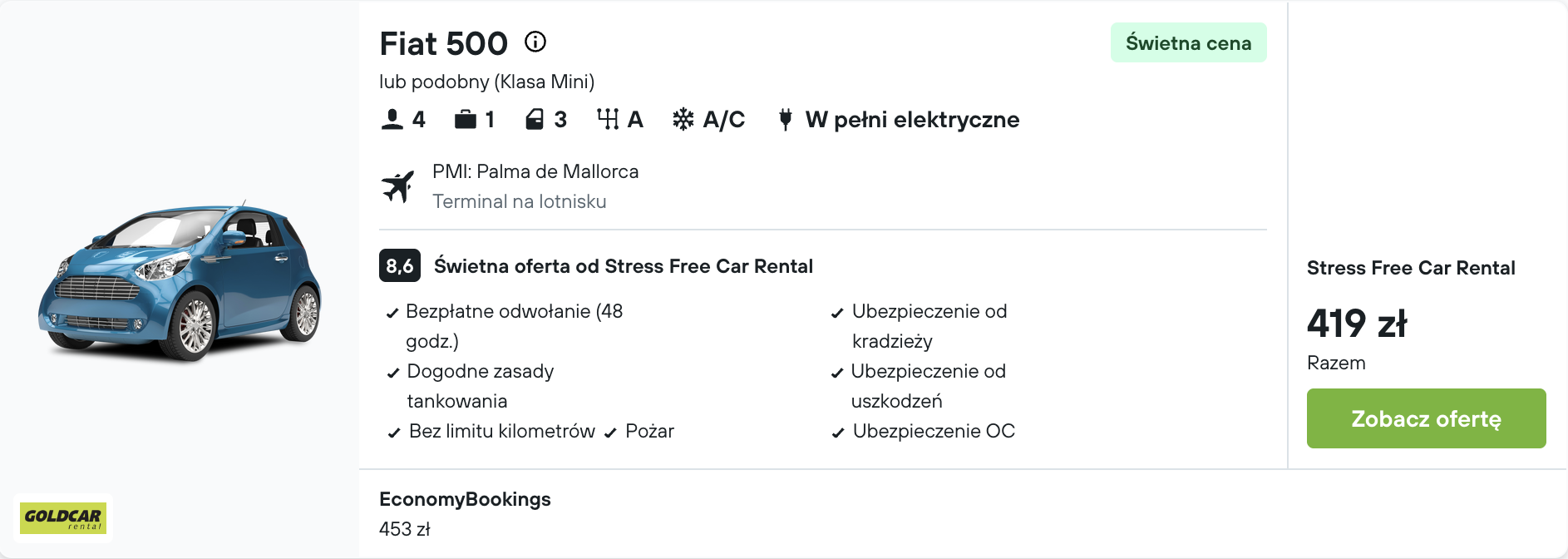Image resolution: width=1568 pixels, height=559 pixels.
Task: Select the passenger capacity icon showing 4
Action: point(392,119)
